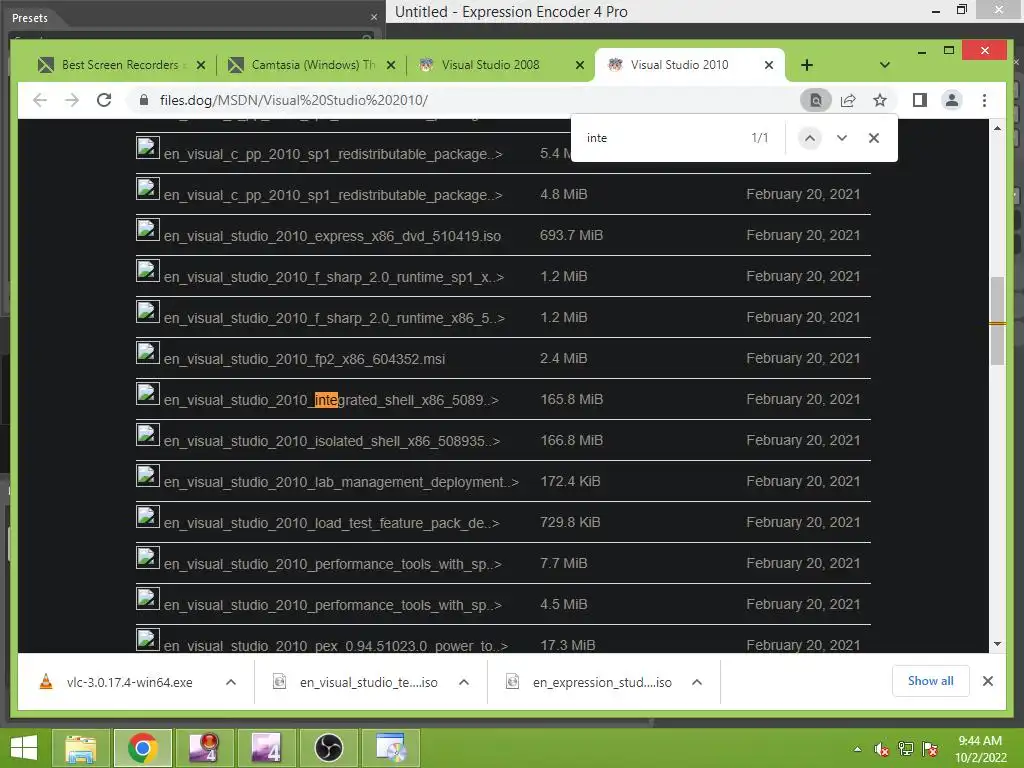Screen dimensions: 1024x768
Task: Click the muted volume tray icon
Action: (x=881, y=749)
